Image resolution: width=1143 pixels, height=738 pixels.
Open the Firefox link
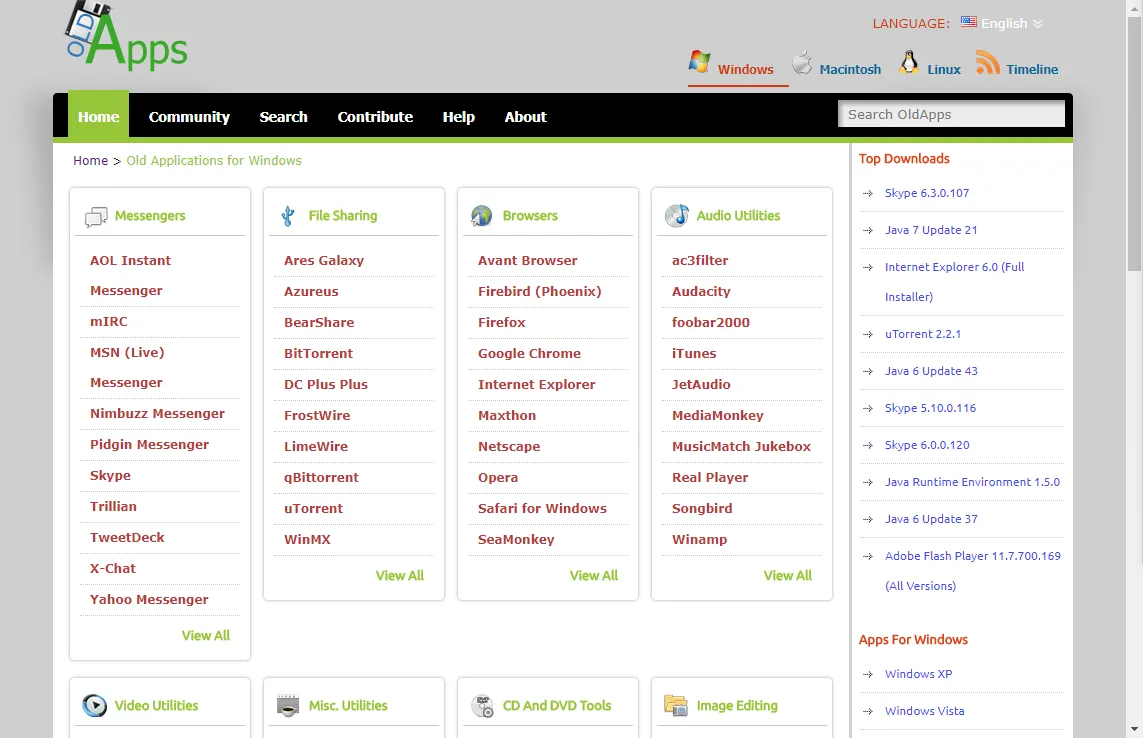502,322
